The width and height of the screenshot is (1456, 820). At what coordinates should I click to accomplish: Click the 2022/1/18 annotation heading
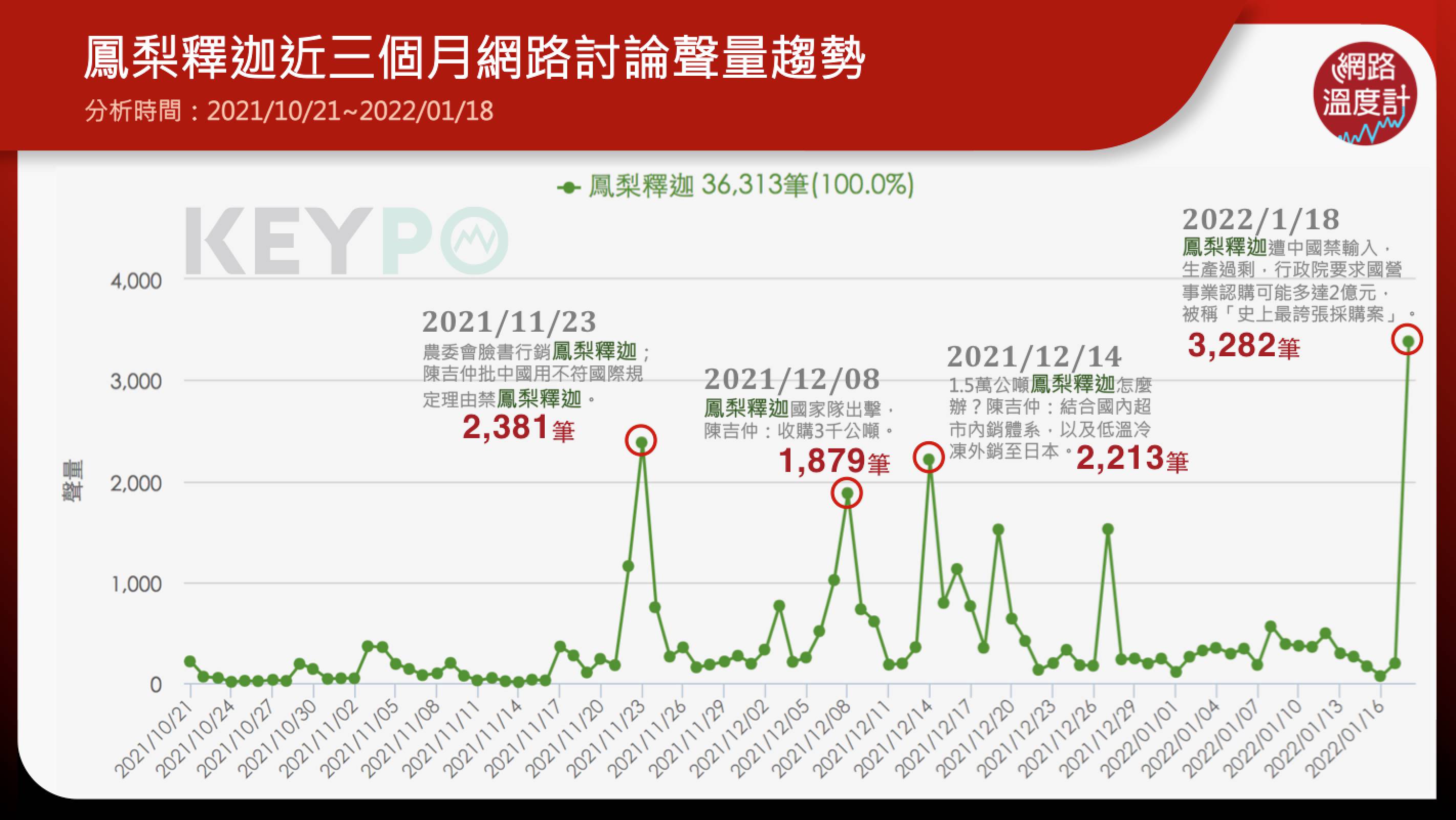click(x=1260, y=219)
